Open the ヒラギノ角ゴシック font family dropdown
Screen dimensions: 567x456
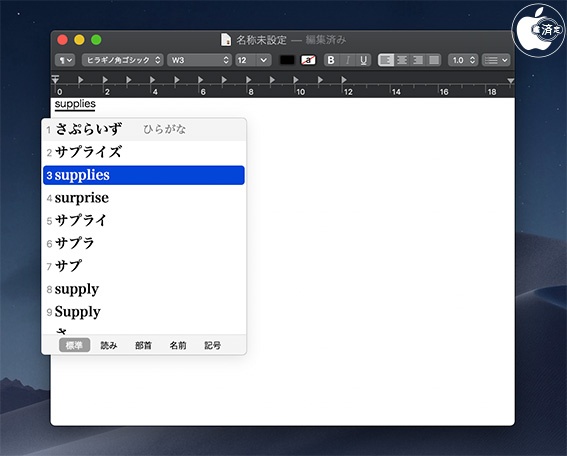click(123, 60)
